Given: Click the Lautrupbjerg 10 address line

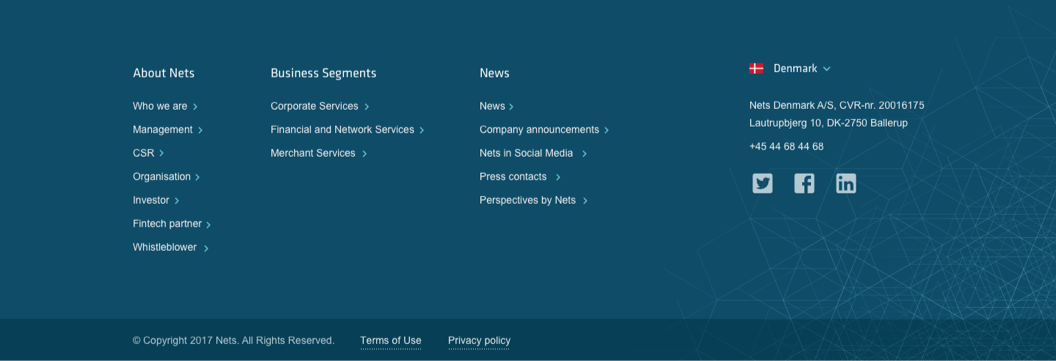Looking at the screenshot, I should (828, 123).
